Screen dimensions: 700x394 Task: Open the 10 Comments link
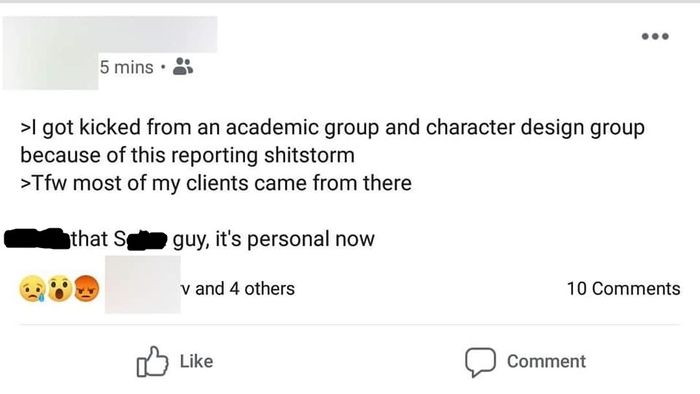click(623, 288)
